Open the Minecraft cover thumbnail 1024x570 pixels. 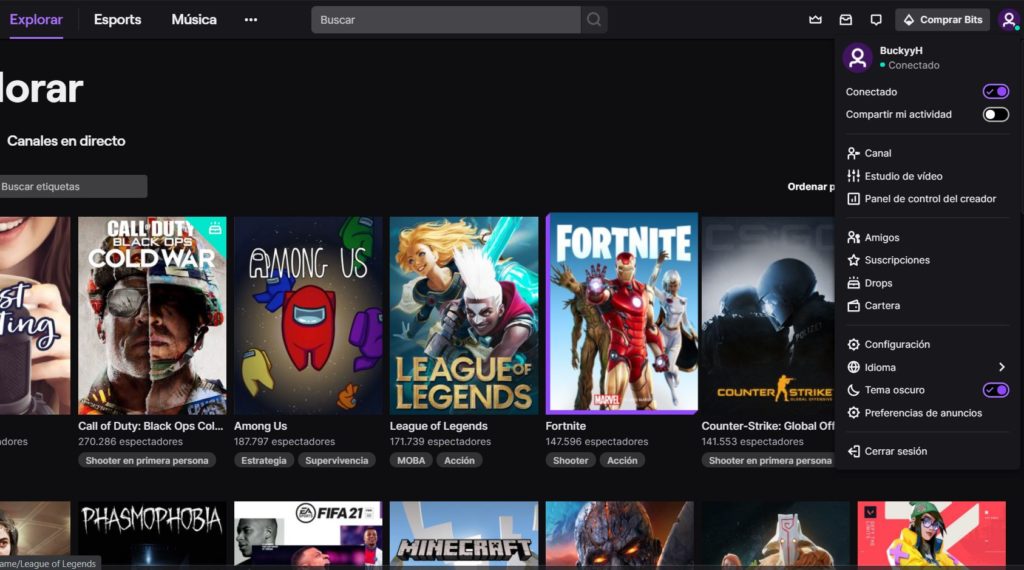click(x=464, y=533)
